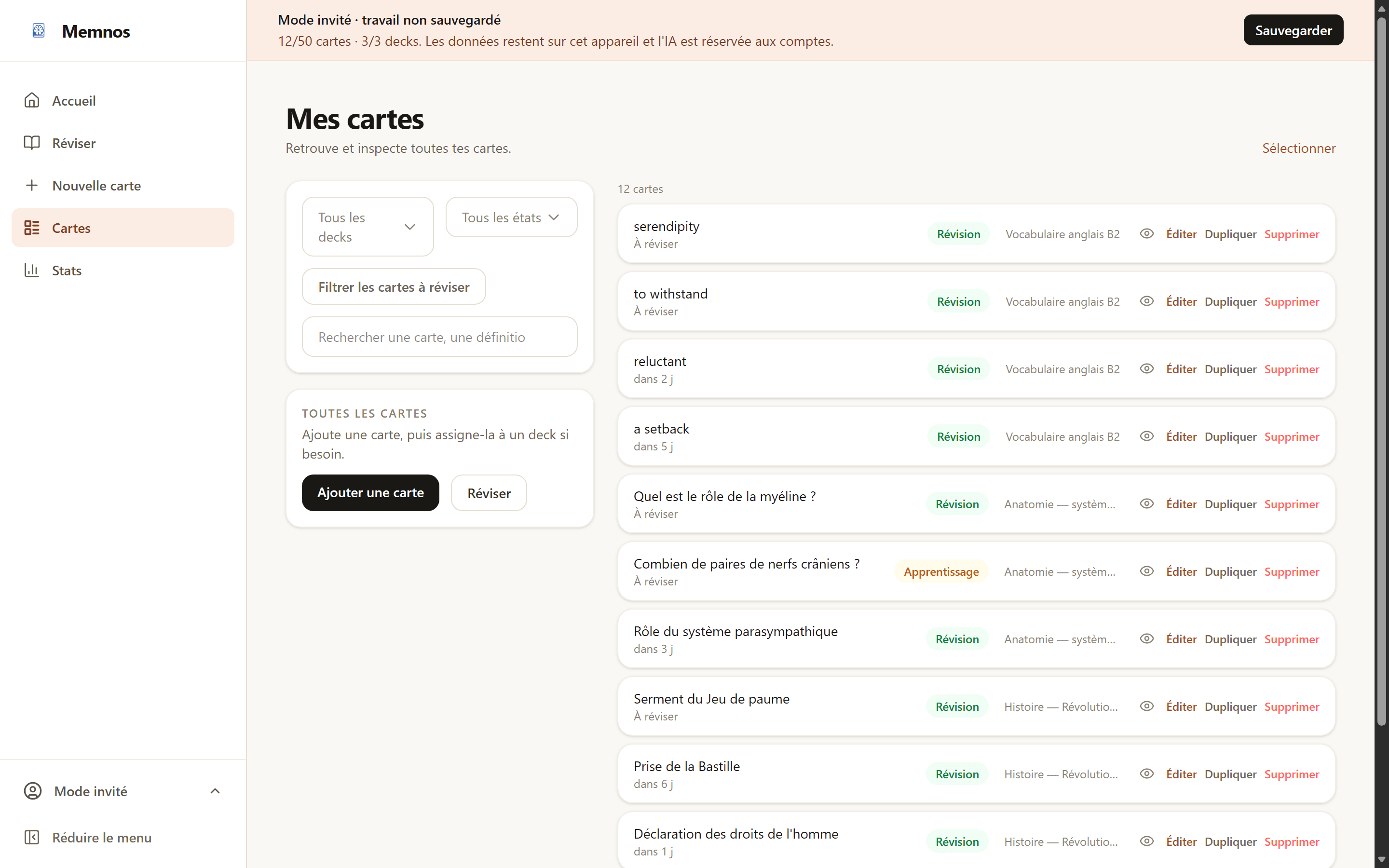Viewport: 1389px width, 868px height.
Task: Delete the 'a setback' card
Action: (x=1292, y=437)
